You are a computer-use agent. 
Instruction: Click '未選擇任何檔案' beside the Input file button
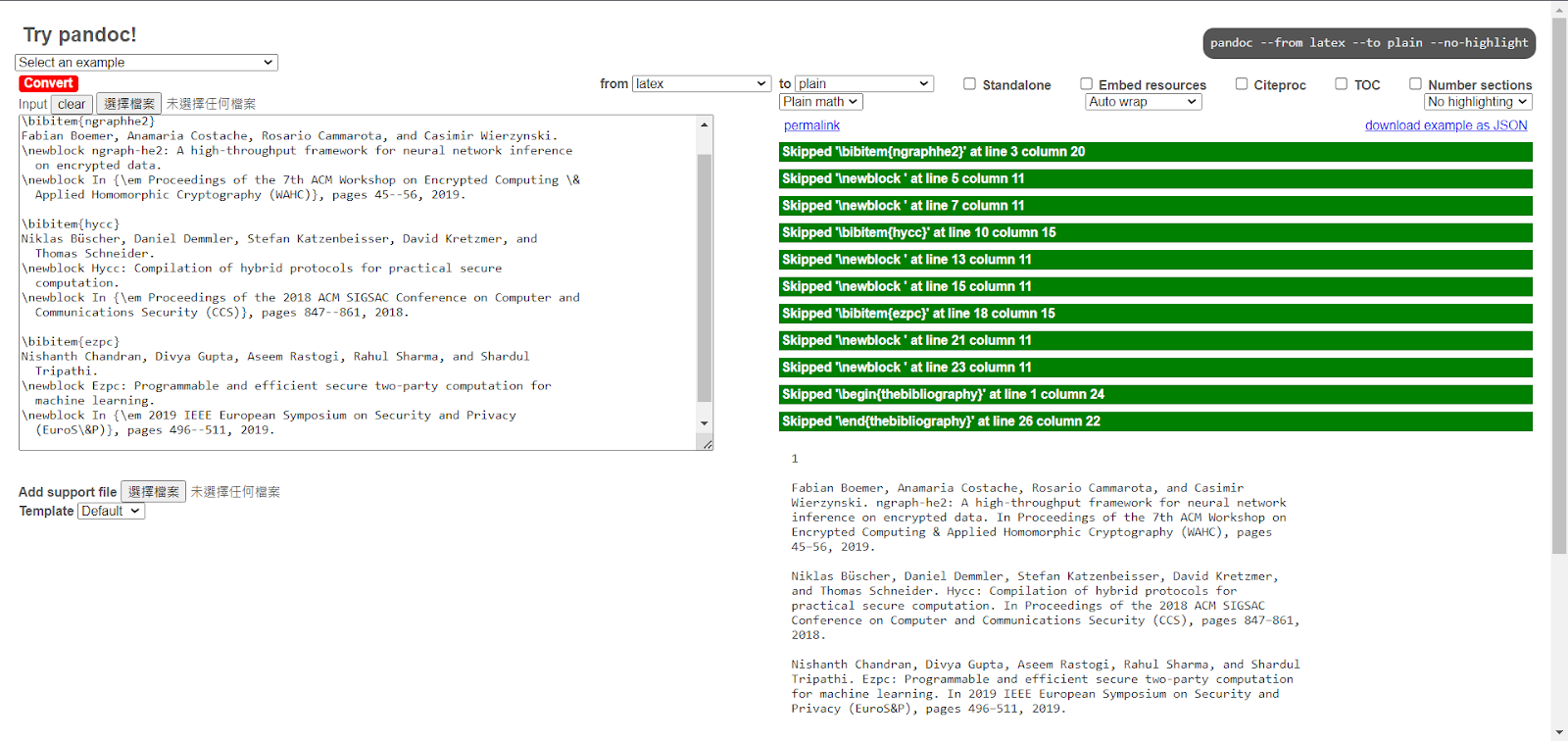[x=211, y=104]
